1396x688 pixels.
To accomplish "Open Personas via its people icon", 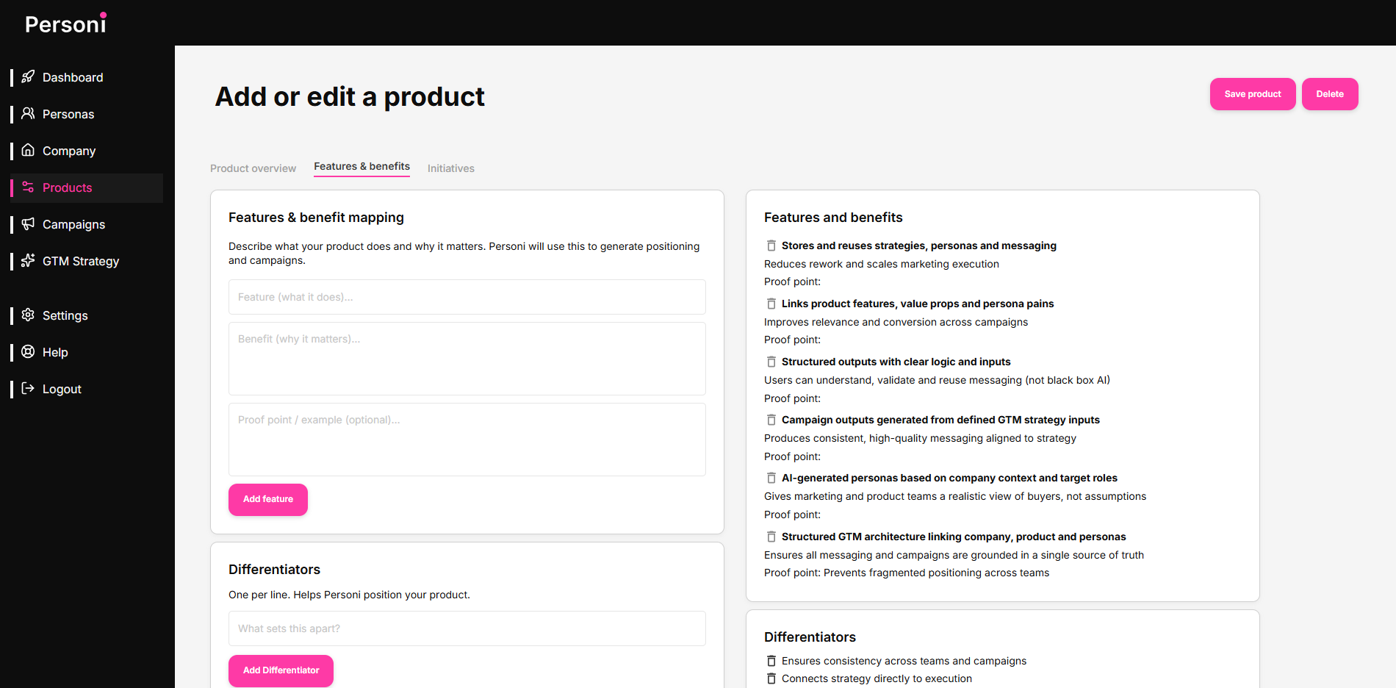I will (x=28, y=114).
